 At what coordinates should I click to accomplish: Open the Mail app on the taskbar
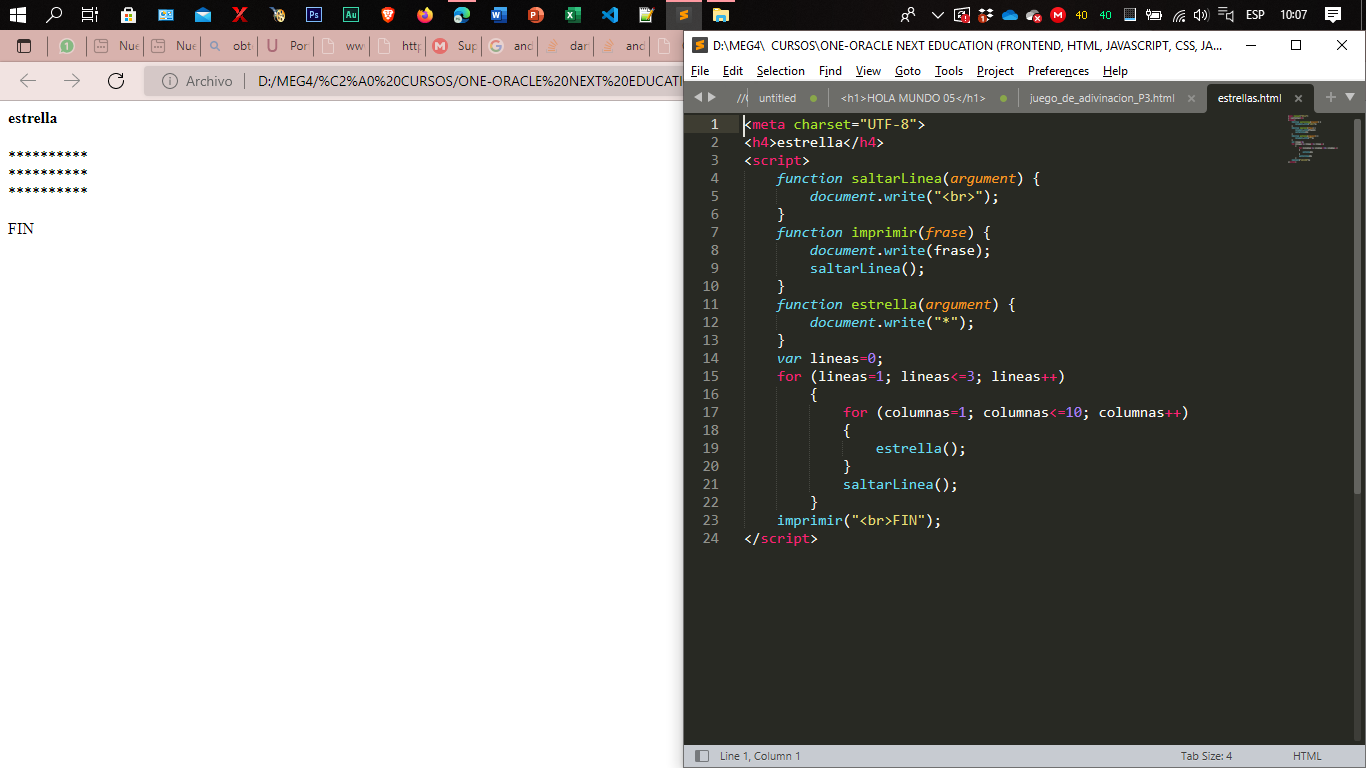(203, 15)
